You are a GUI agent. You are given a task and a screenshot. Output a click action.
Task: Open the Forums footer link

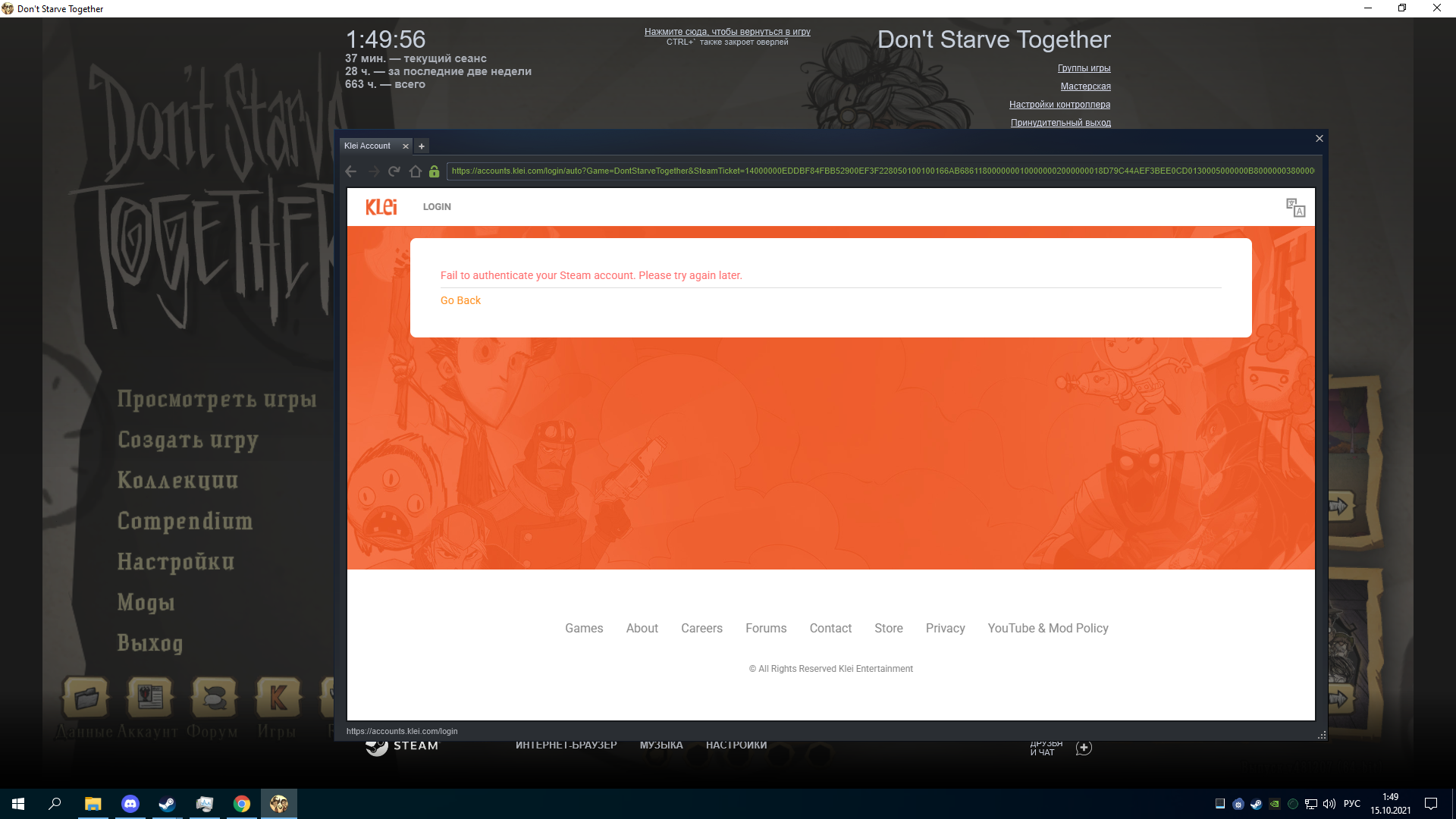(766, 628)
